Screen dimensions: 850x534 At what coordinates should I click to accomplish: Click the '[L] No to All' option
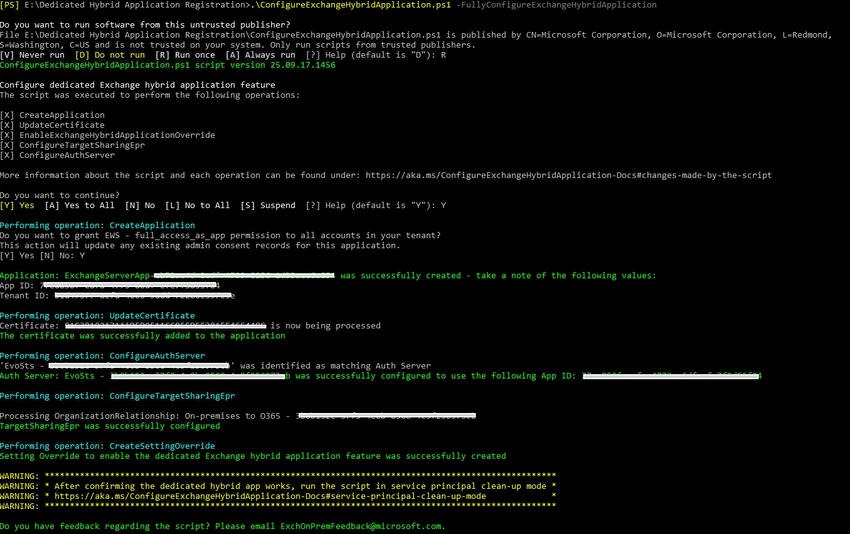(197, 205)
